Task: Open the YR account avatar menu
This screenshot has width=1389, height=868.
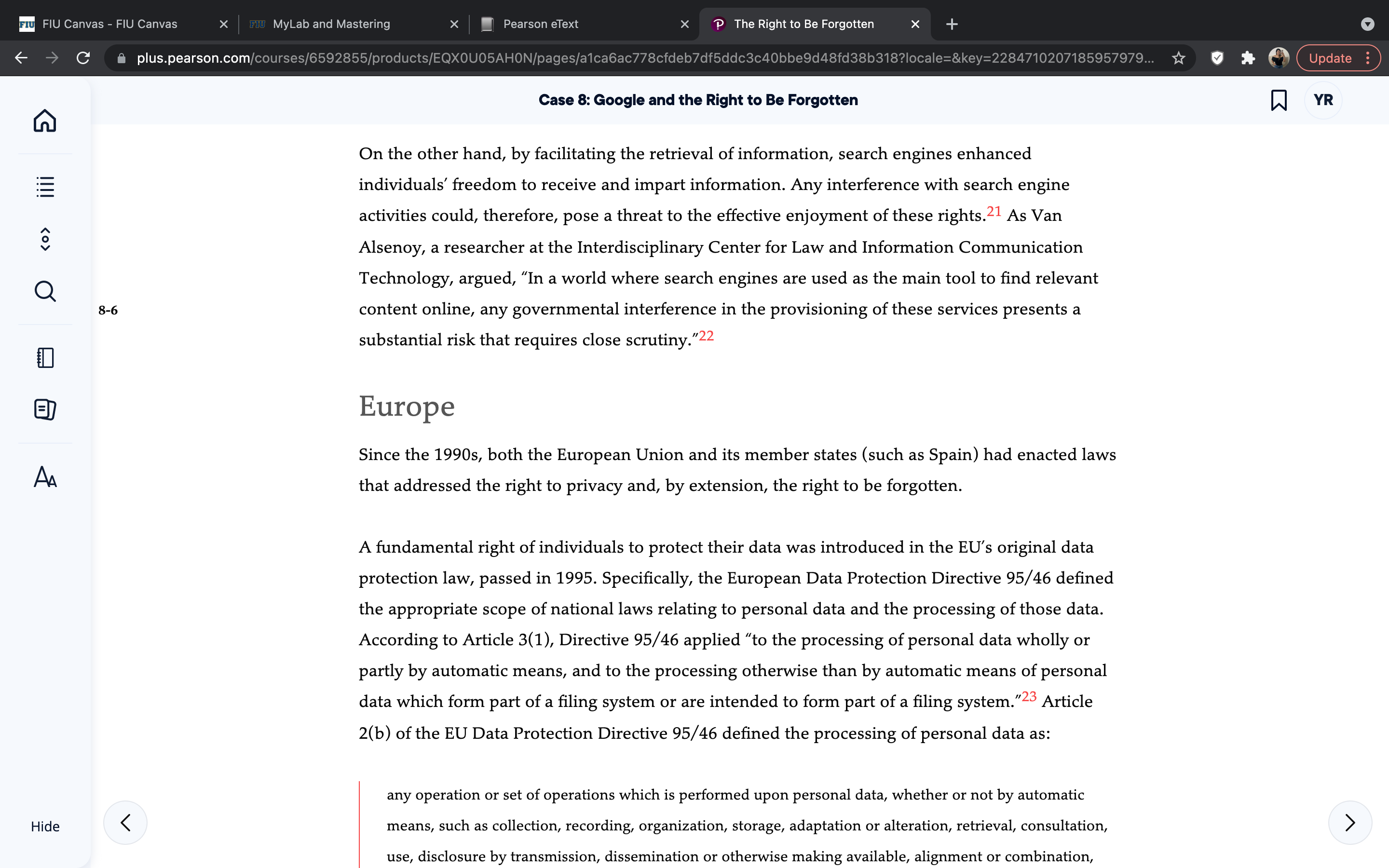Action: pyautogui.click(x=1323, y=100)
